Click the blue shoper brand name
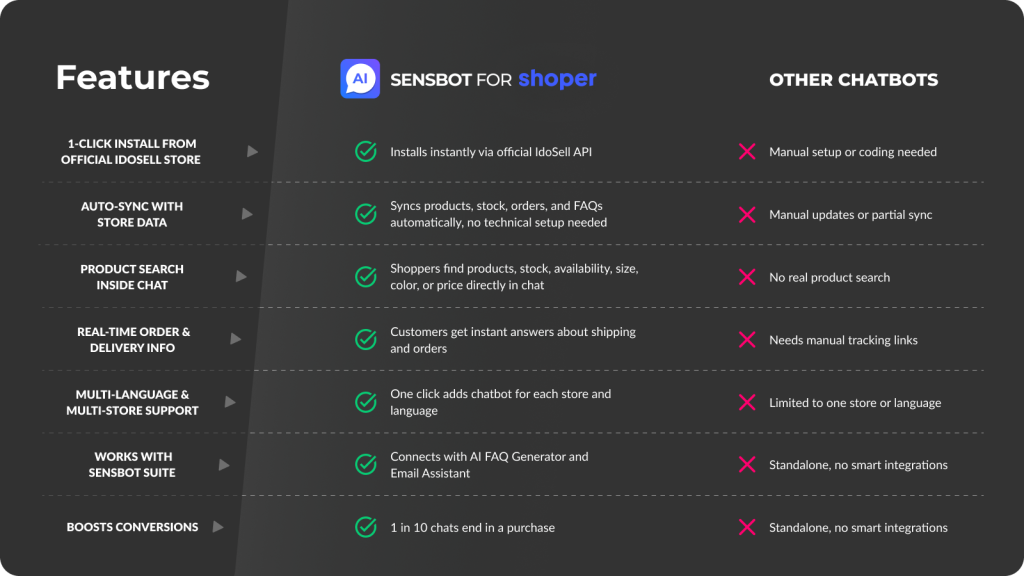This screenshot has width=1024, height=576. (x=557, y=79)
